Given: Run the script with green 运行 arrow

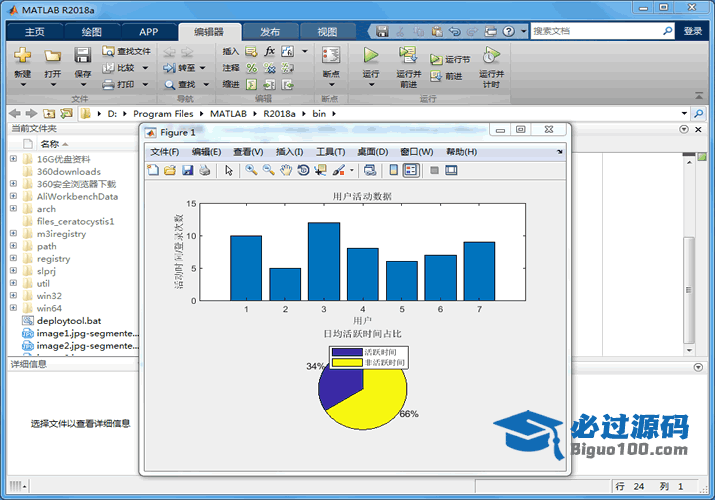Looking at the screenshot, I should coord(371,55).
